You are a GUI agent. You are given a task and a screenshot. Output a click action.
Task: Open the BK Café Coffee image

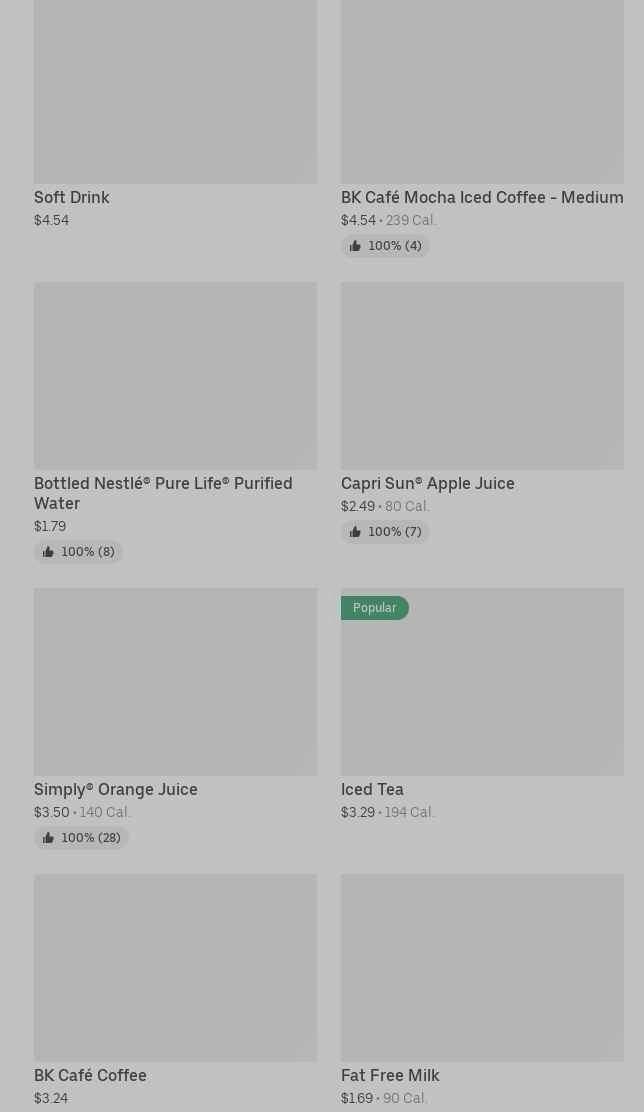pyautogui.click(x=175, y=967)
